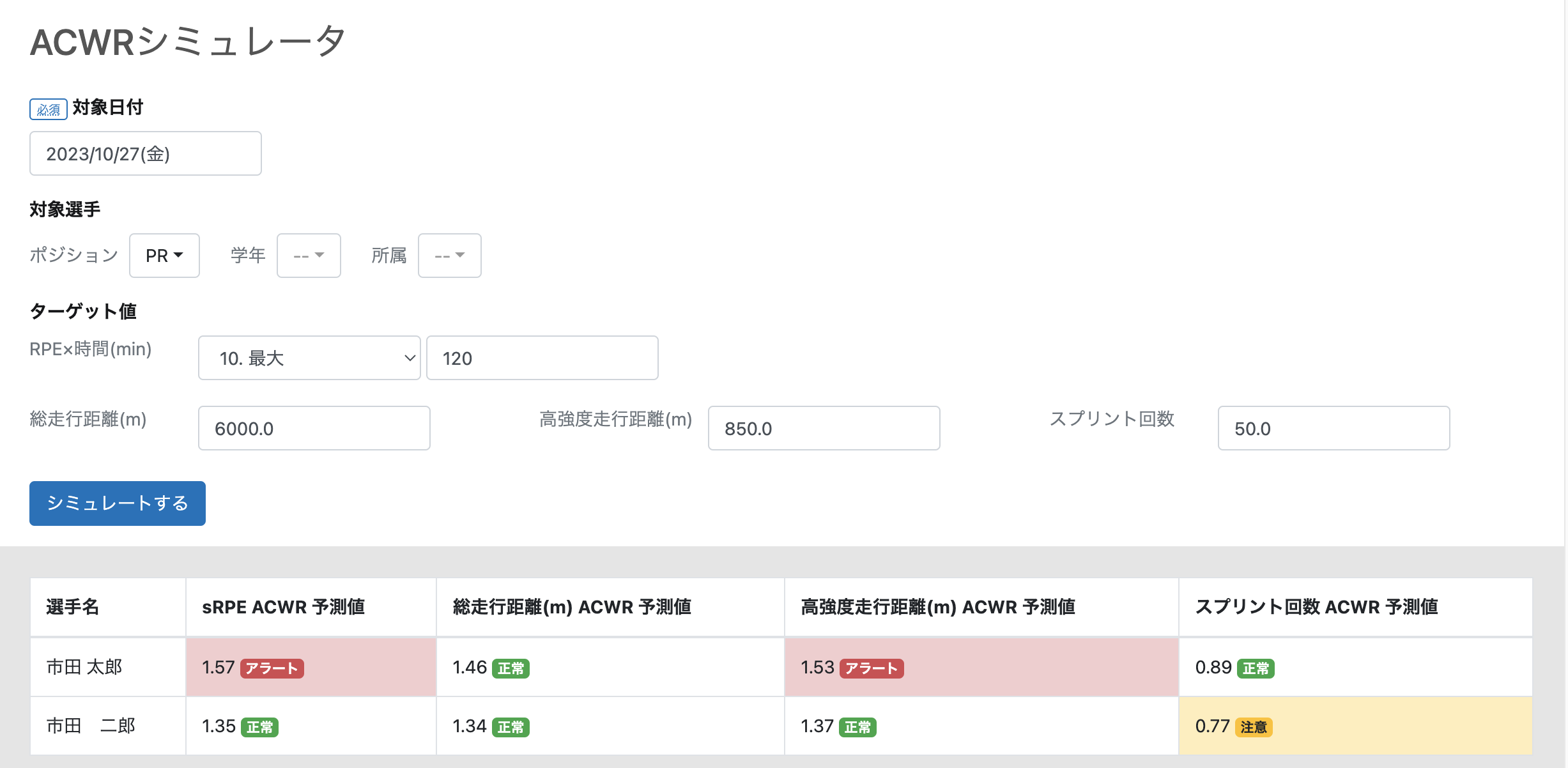The width and height of the screenshot is (1568, 768).
Task: Select player name 市田 二郎
Action: point(91,726)
